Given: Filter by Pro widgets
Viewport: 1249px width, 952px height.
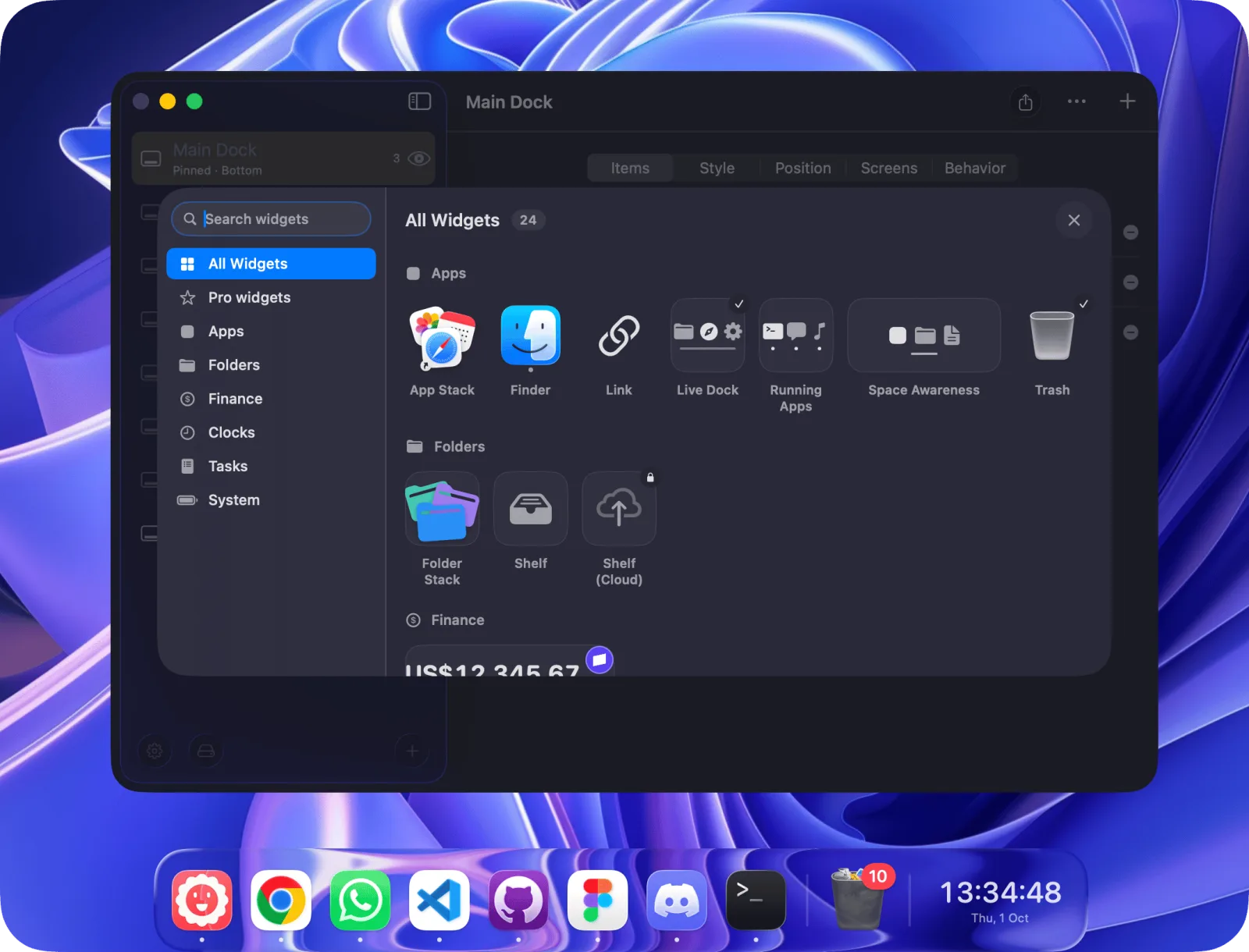Looking at the screenshot, I should tap(271, 297).
